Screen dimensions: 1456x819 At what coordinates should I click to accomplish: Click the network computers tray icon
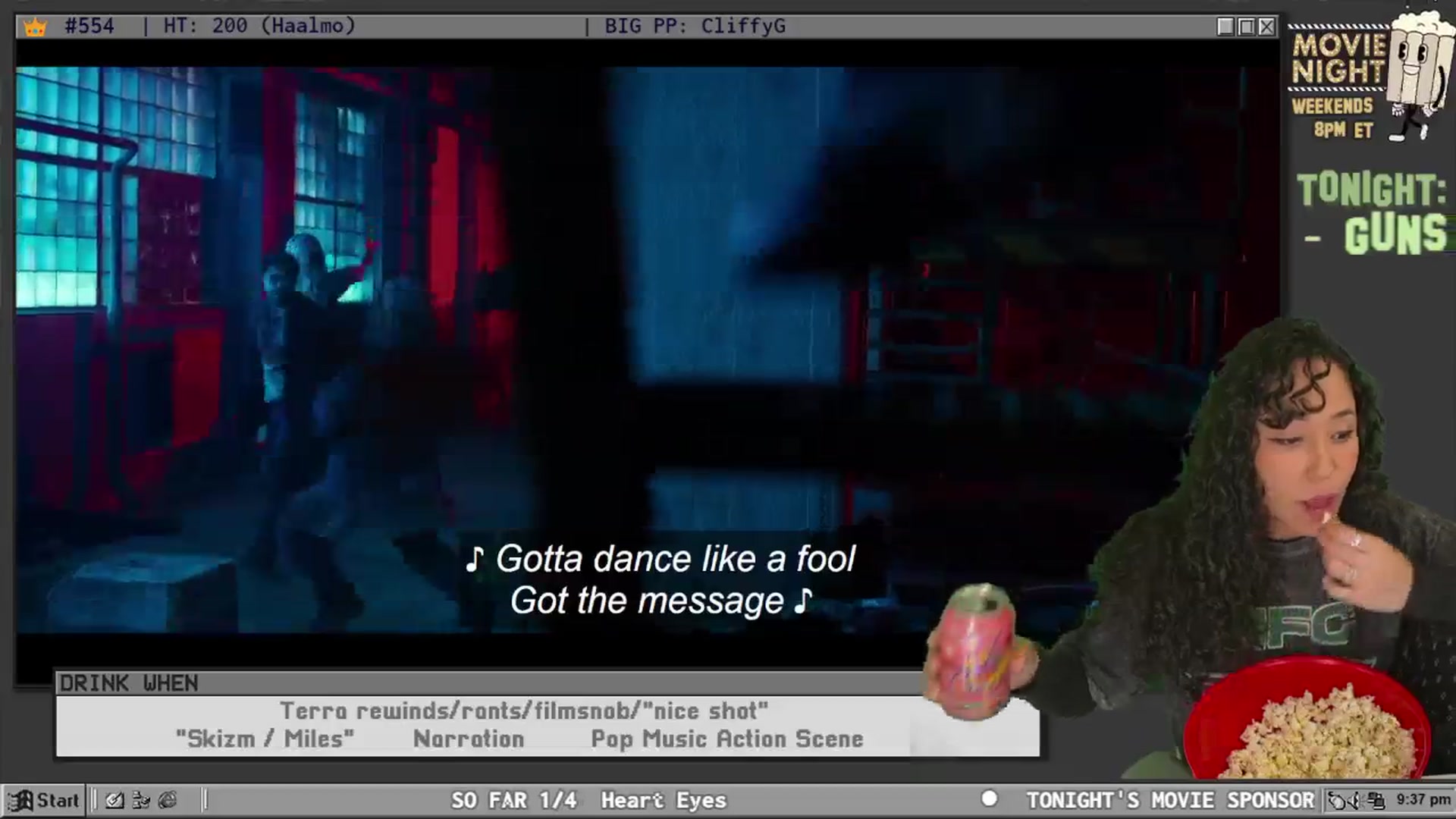[x=1377, y=800]
